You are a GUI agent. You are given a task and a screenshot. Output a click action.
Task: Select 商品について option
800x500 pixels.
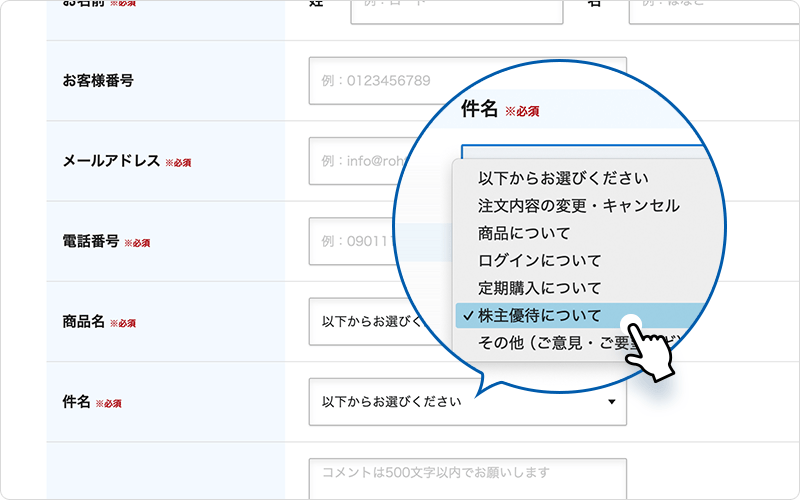point(524,233)
